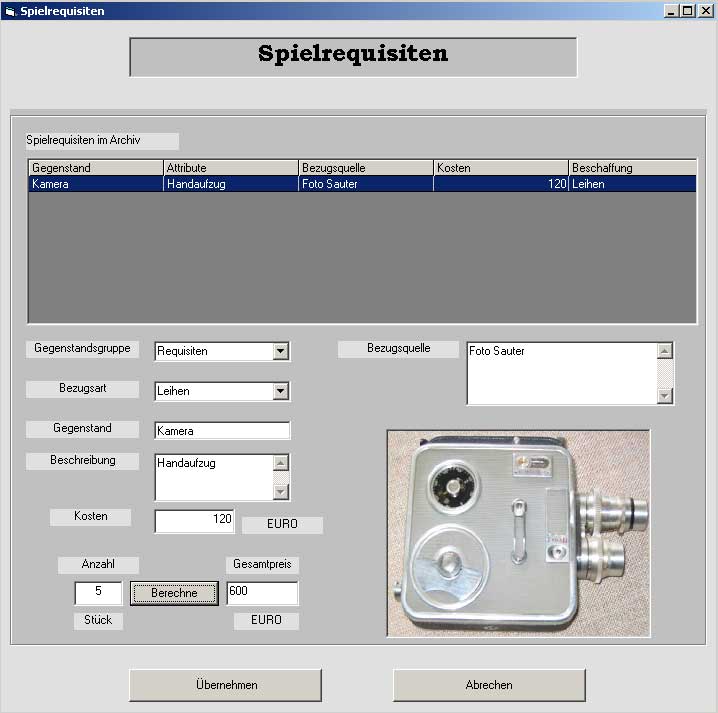The width and height of the screenshot is (718, 713).
Task: Open the Gegenstandsgruppe dropdown arrow
Action: (281, 351)
